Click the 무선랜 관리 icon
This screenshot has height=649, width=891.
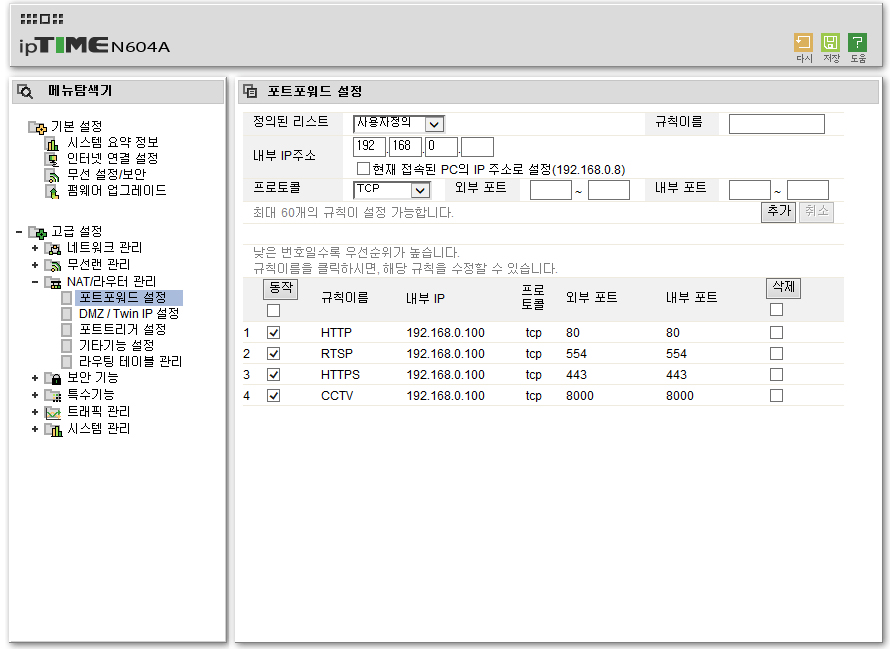(53, 265)
